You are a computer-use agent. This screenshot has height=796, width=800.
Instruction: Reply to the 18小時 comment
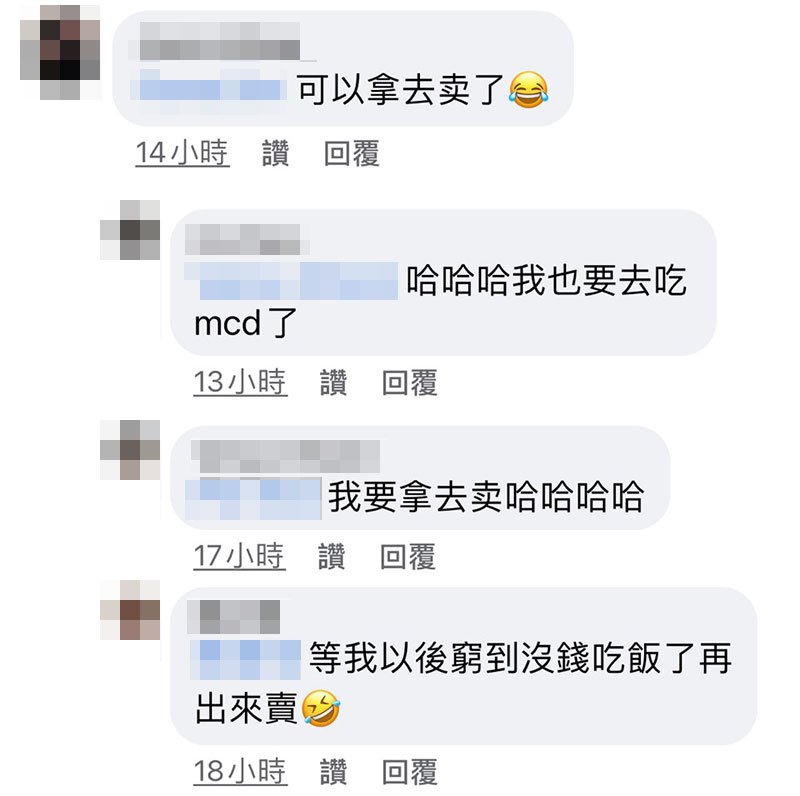pyautogui.click(x=410, y=771)
